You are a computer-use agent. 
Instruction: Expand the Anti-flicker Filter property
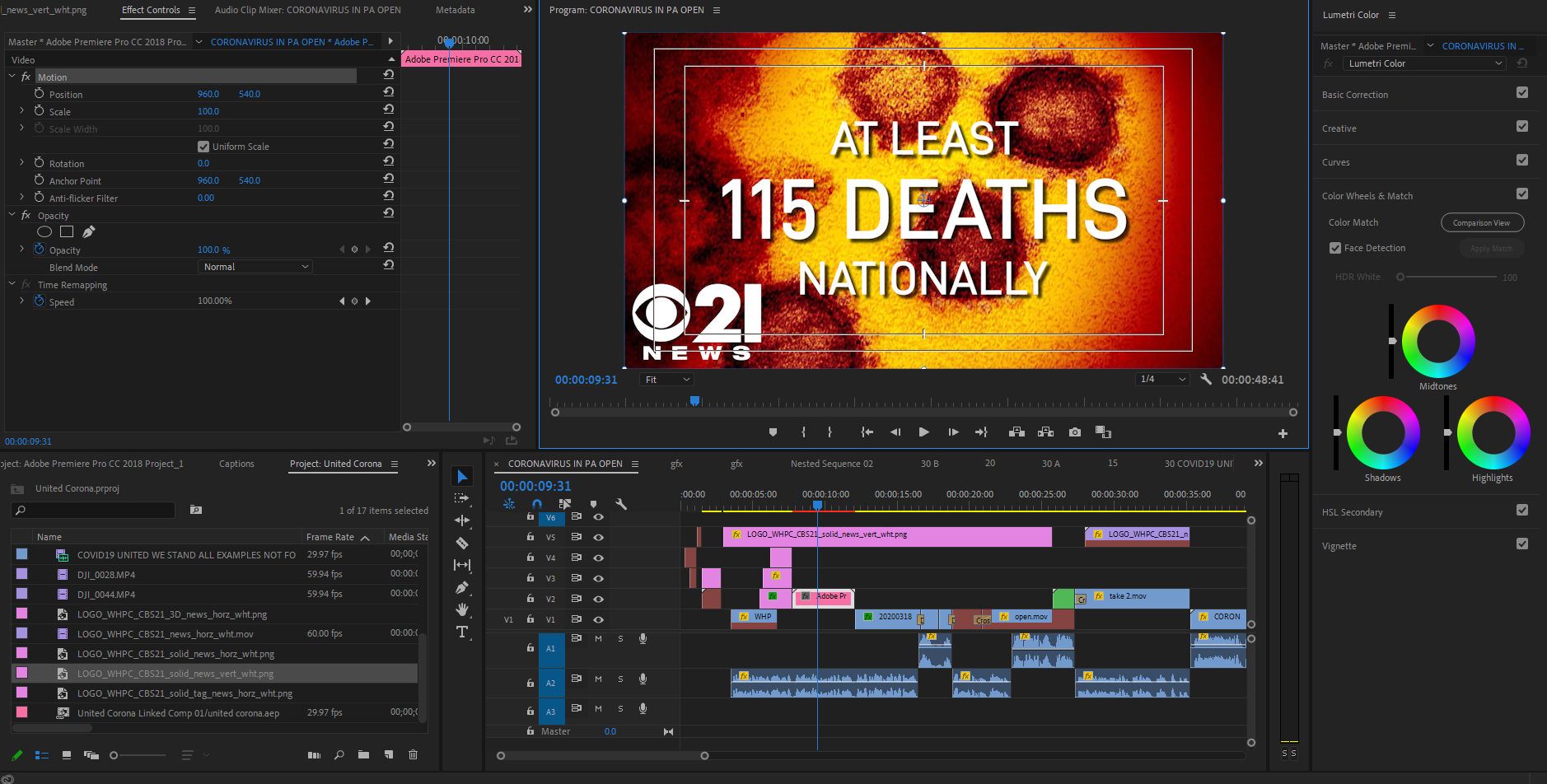21,197
